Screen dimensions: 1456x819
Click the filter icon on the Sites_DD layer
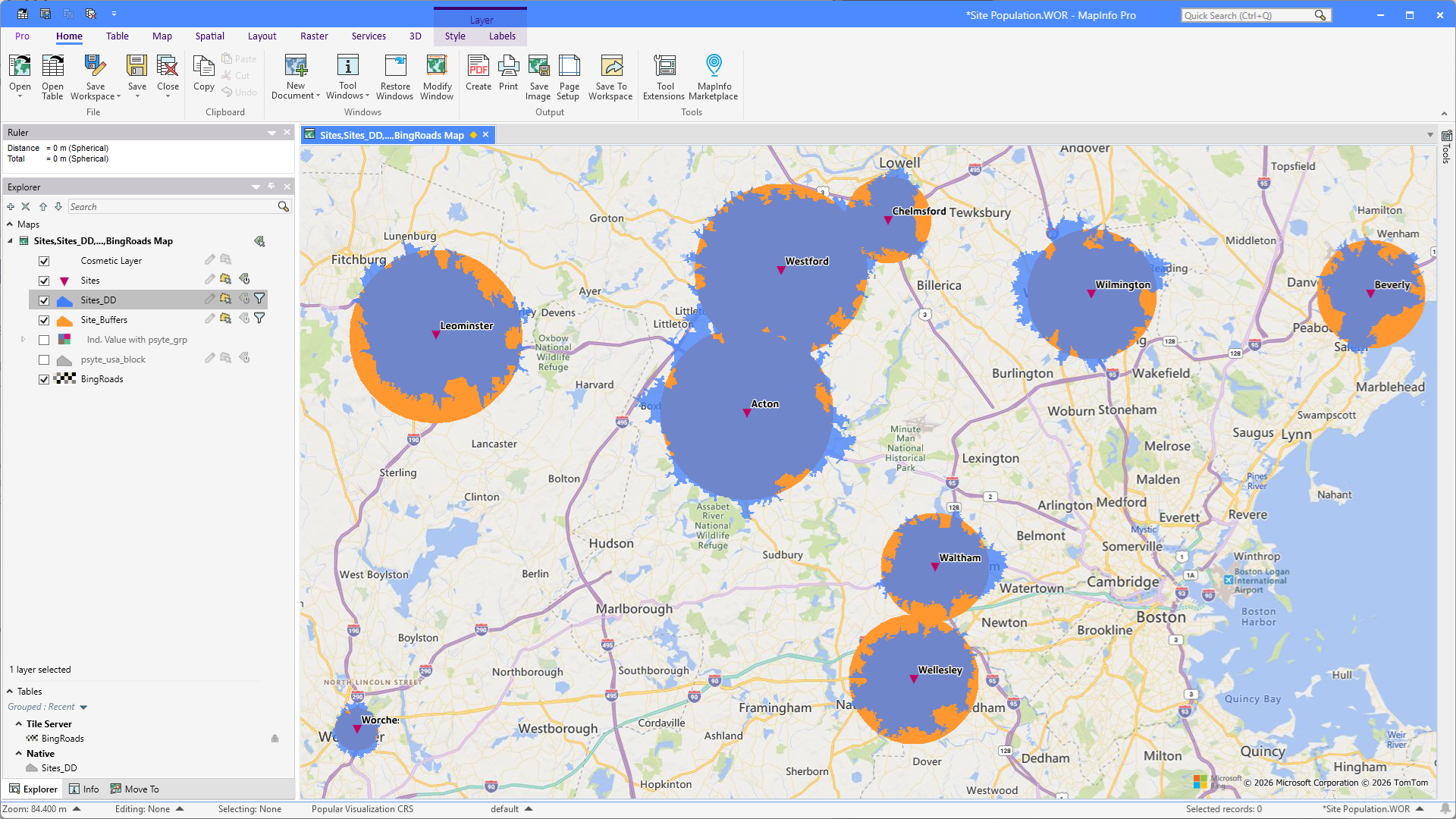pyautogui.click(x=259, y=299)
